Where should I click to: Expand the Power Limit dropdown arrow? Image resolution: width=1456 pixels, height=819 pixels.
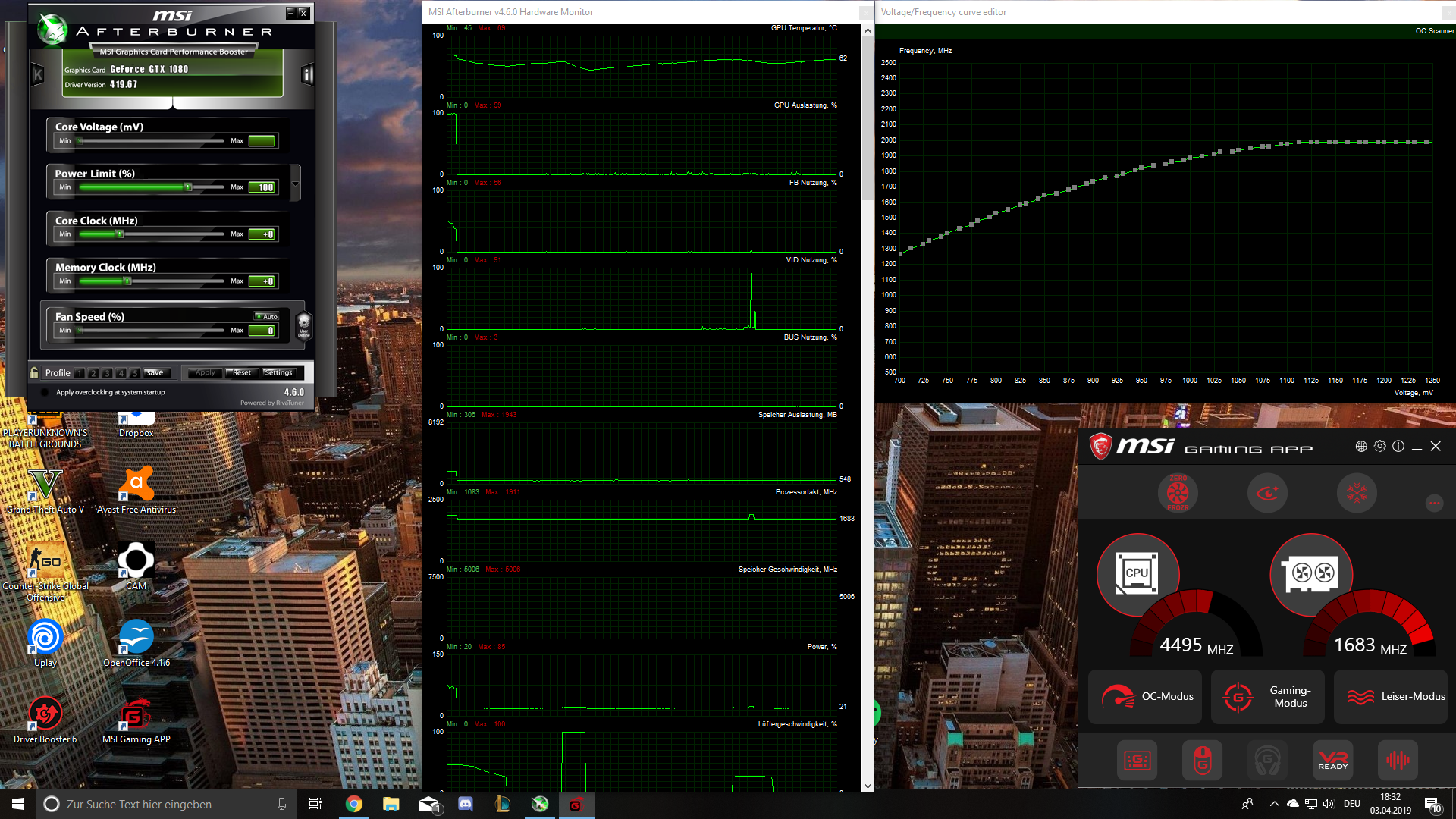click(295, 184)
